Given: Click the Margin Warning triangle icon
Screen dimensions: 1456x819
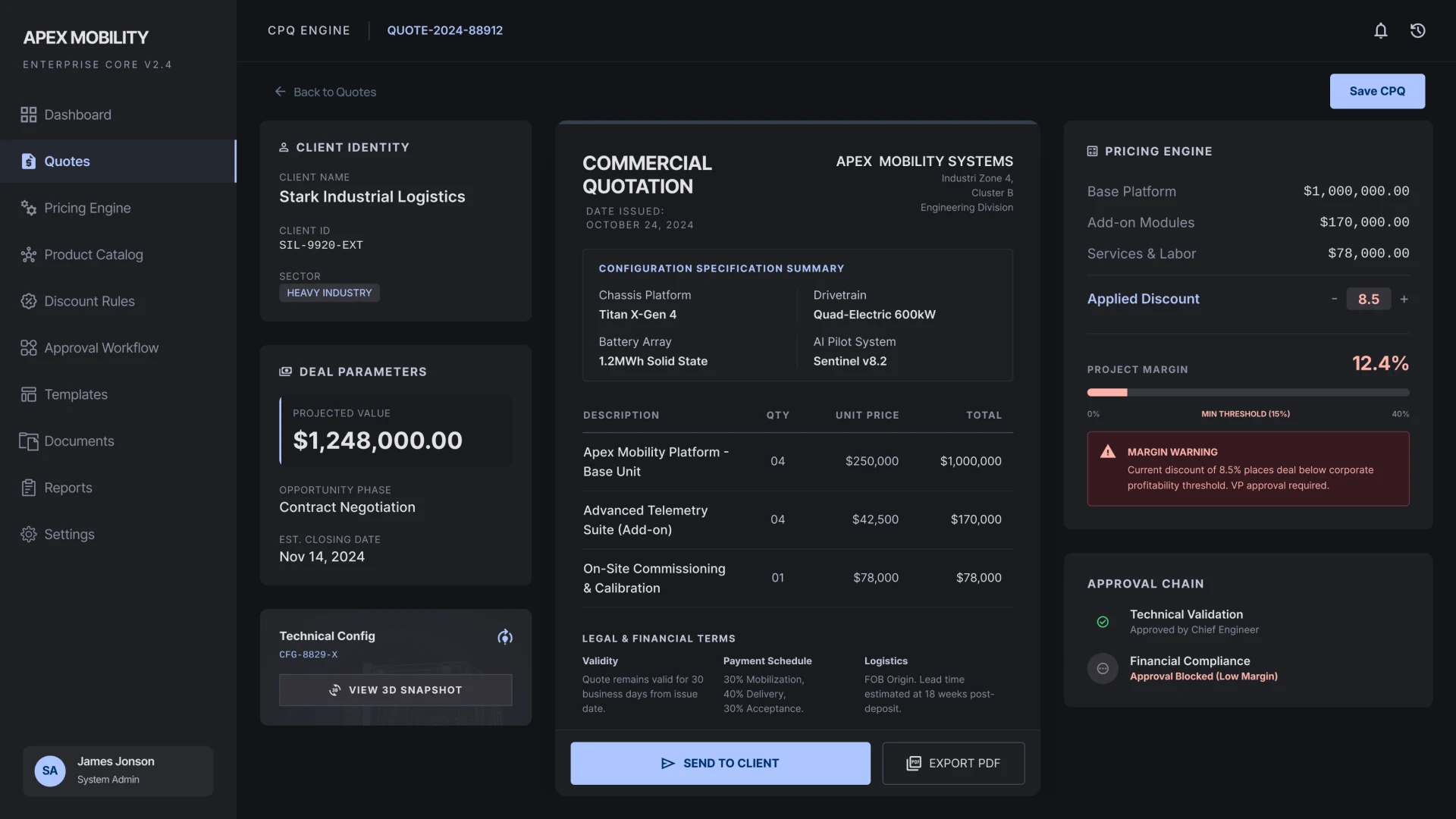Looking at the screenshot, I should 1108,452.
